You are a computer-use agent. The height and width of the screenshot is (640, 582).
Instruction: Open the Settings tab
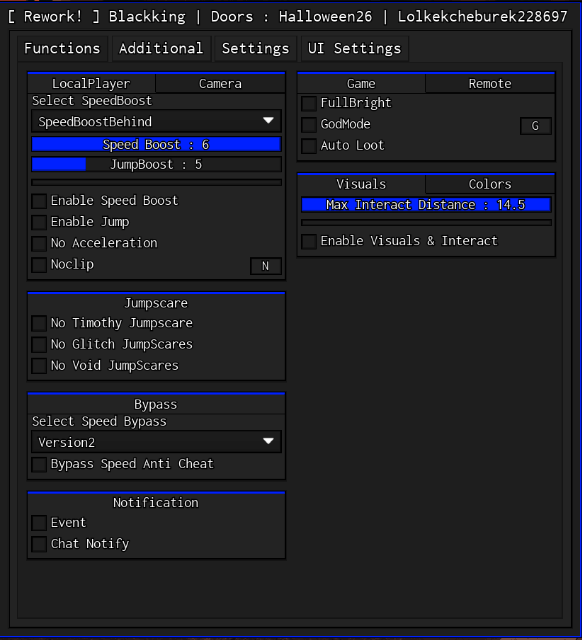coord(255,49)
